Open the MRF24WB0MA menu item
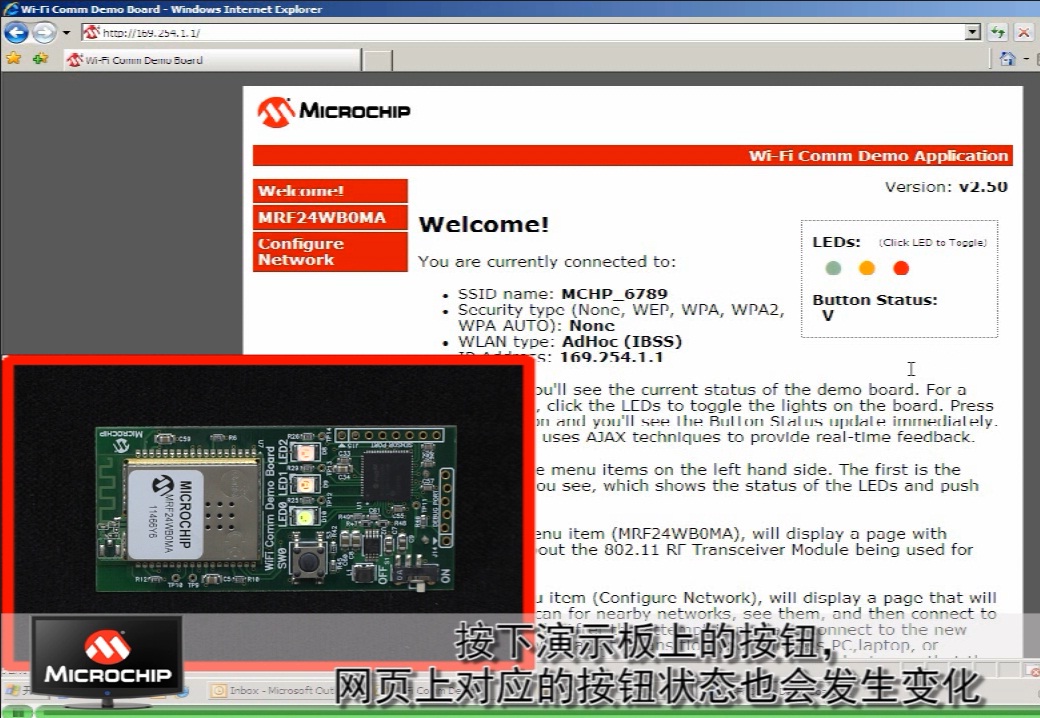1040x718 pixels. click(330, 217)
